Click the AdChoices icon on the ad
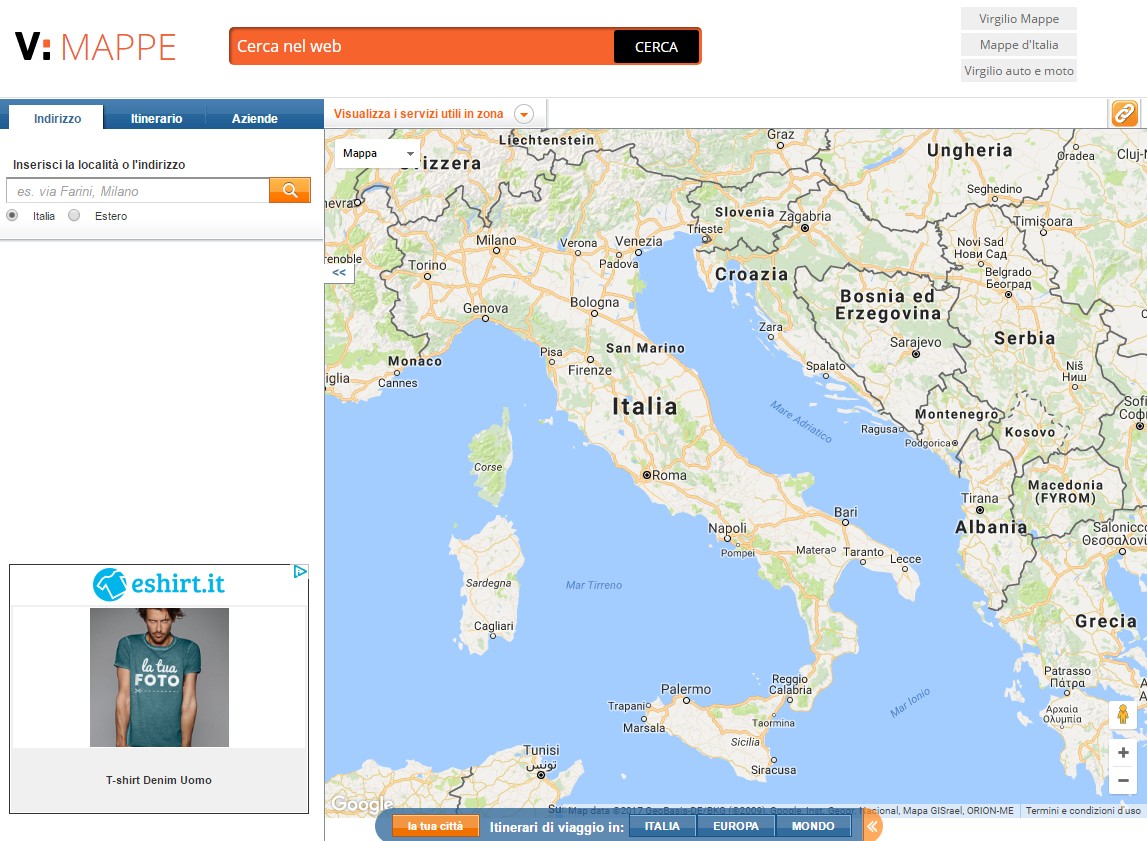Image resolution: width=1147 pixels, height=841 pixels. pyautogui.click(x=300, y=572)
